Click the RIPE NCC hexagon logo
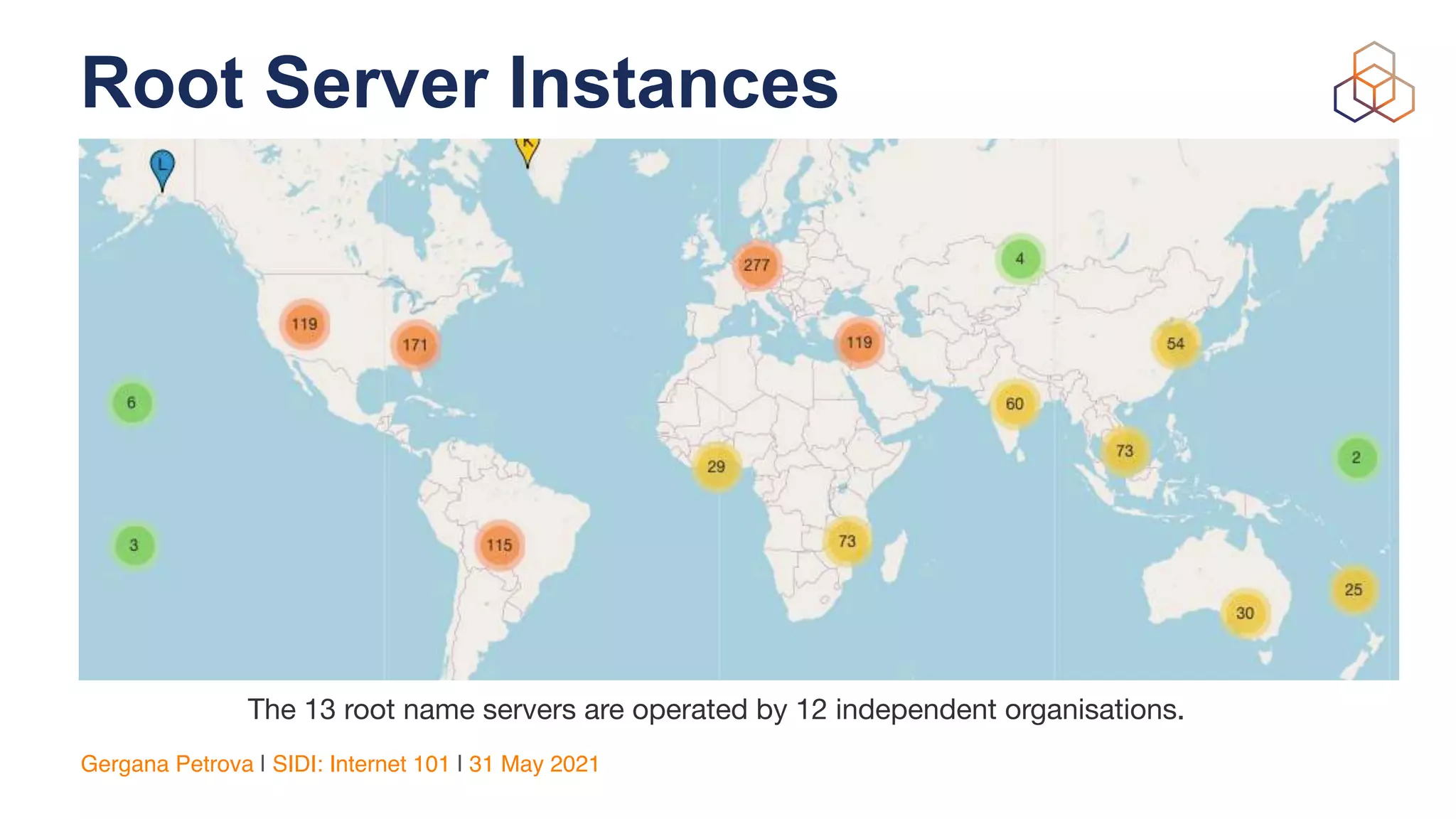Image resolution: width=1456 pixels, height=819 pixels. (x=1374, y=82)
